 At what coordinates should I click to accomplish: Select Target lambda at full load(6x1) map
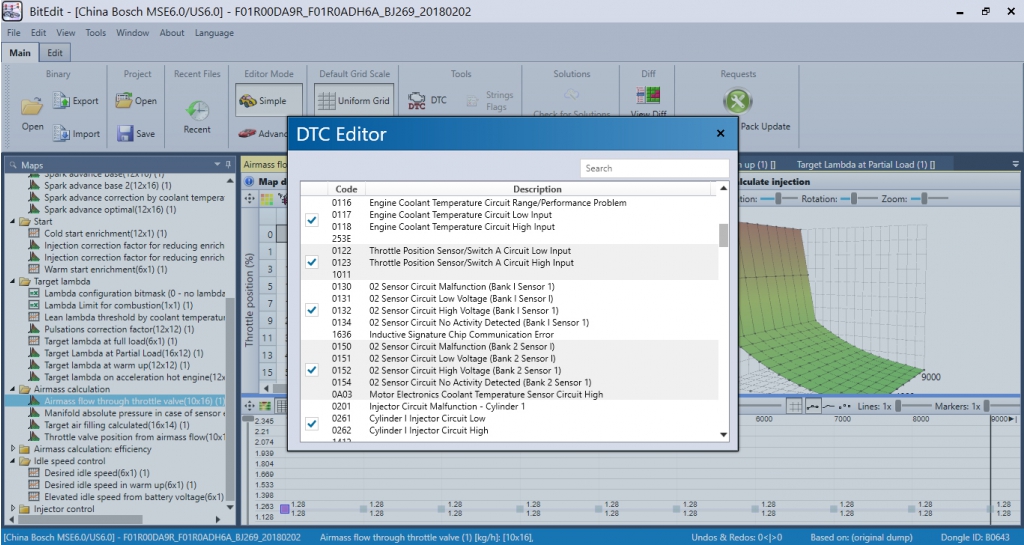click(111, 341)
